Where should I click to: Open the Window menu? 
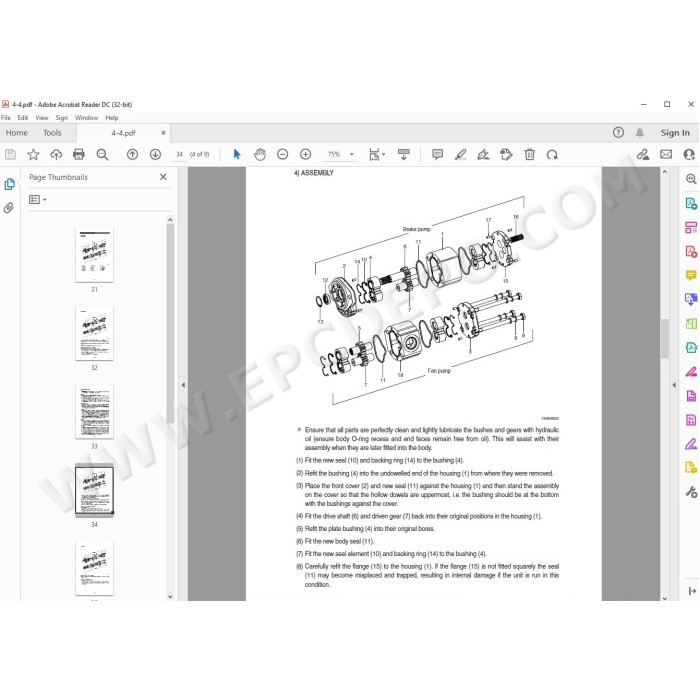[x=86, y=118]
